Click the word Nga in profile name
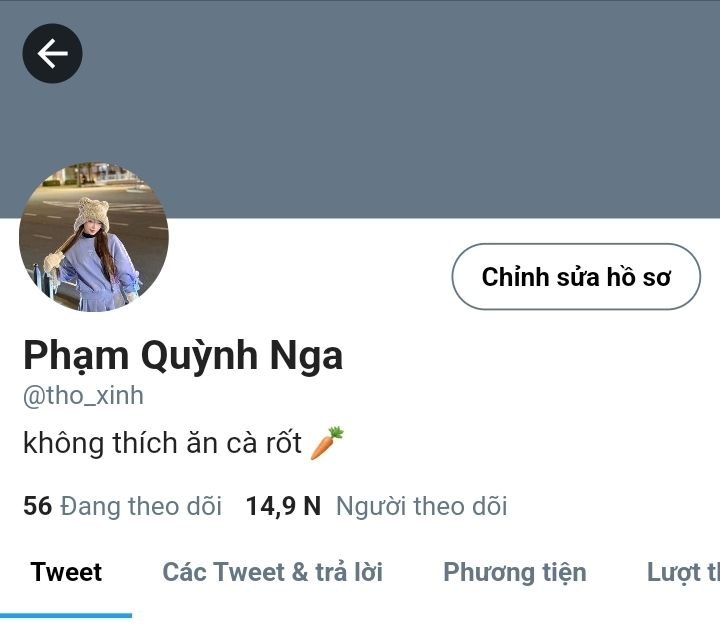720x625 pixels. pyautogui.click(x=306, y=355)
